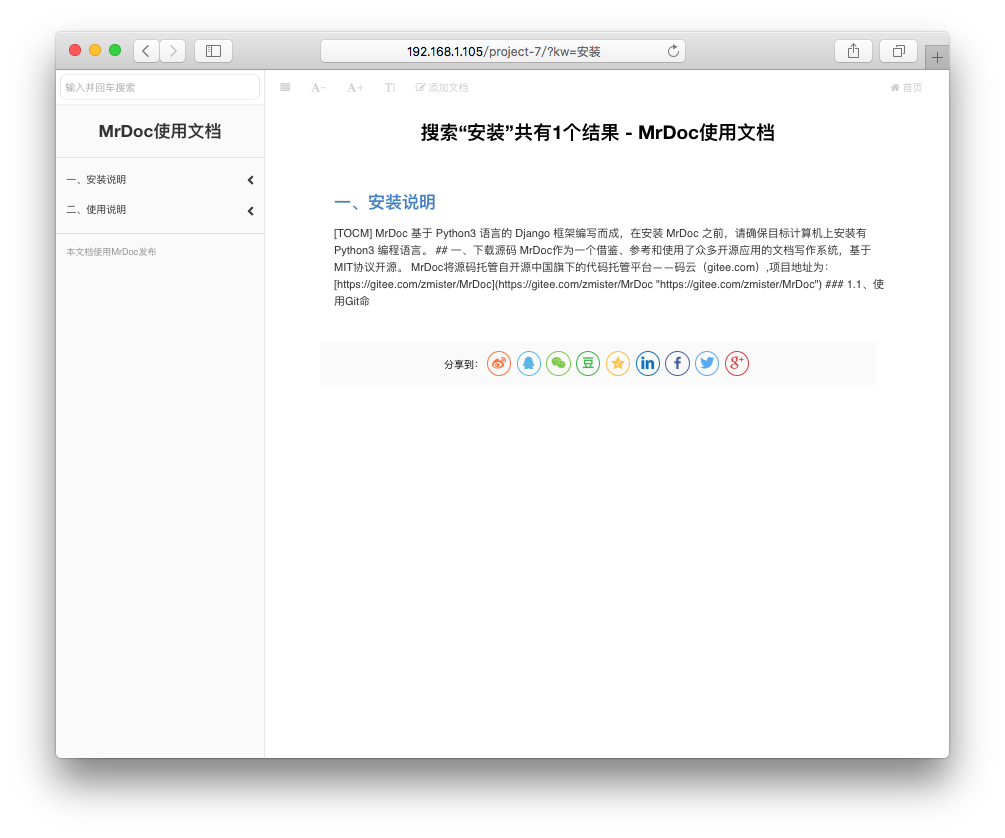Focus the sidebar search input field
The width and height of the screenshot is (1005, 838).
[x=160, y=88]
